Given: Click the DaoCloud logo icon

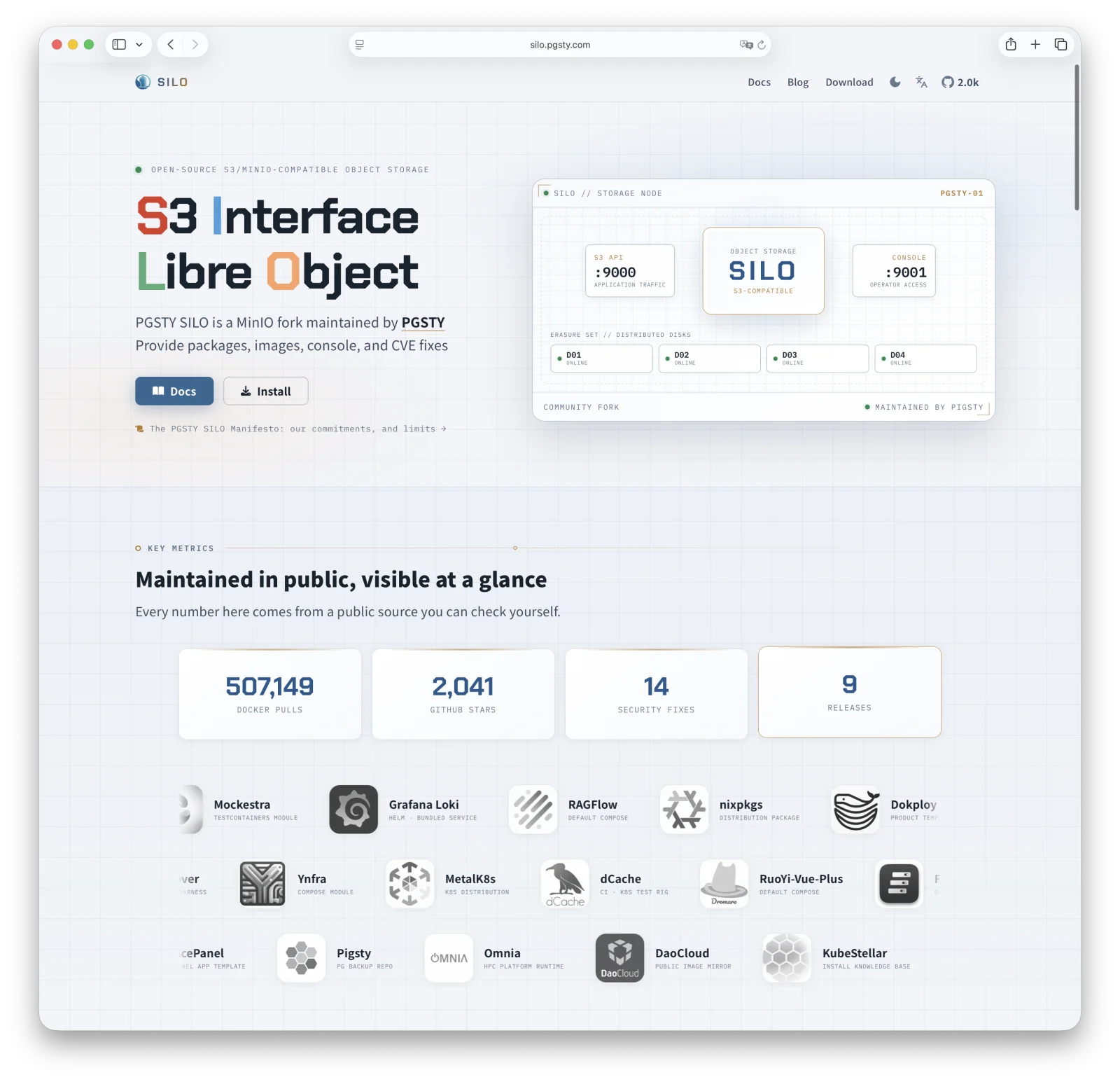Looking at the screenshot, I should pos(619,958).
